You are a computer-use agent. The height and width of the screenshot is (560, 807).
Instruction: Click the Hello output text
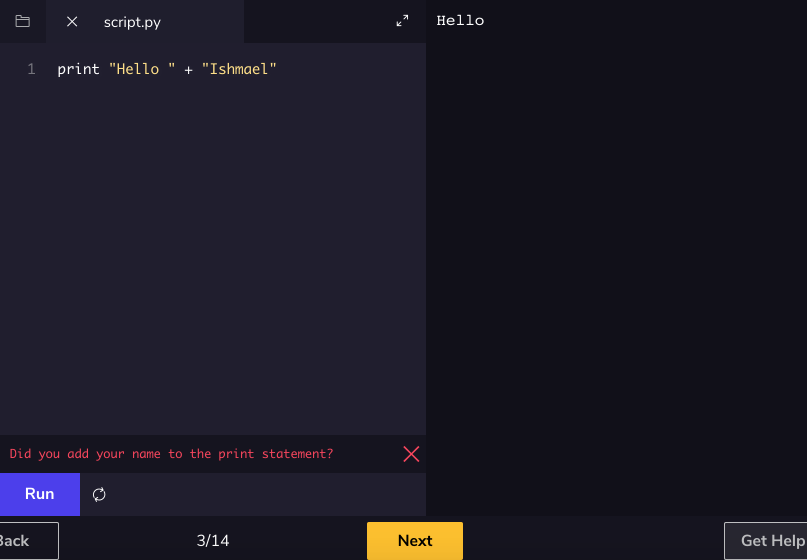(x=460, y=21)
